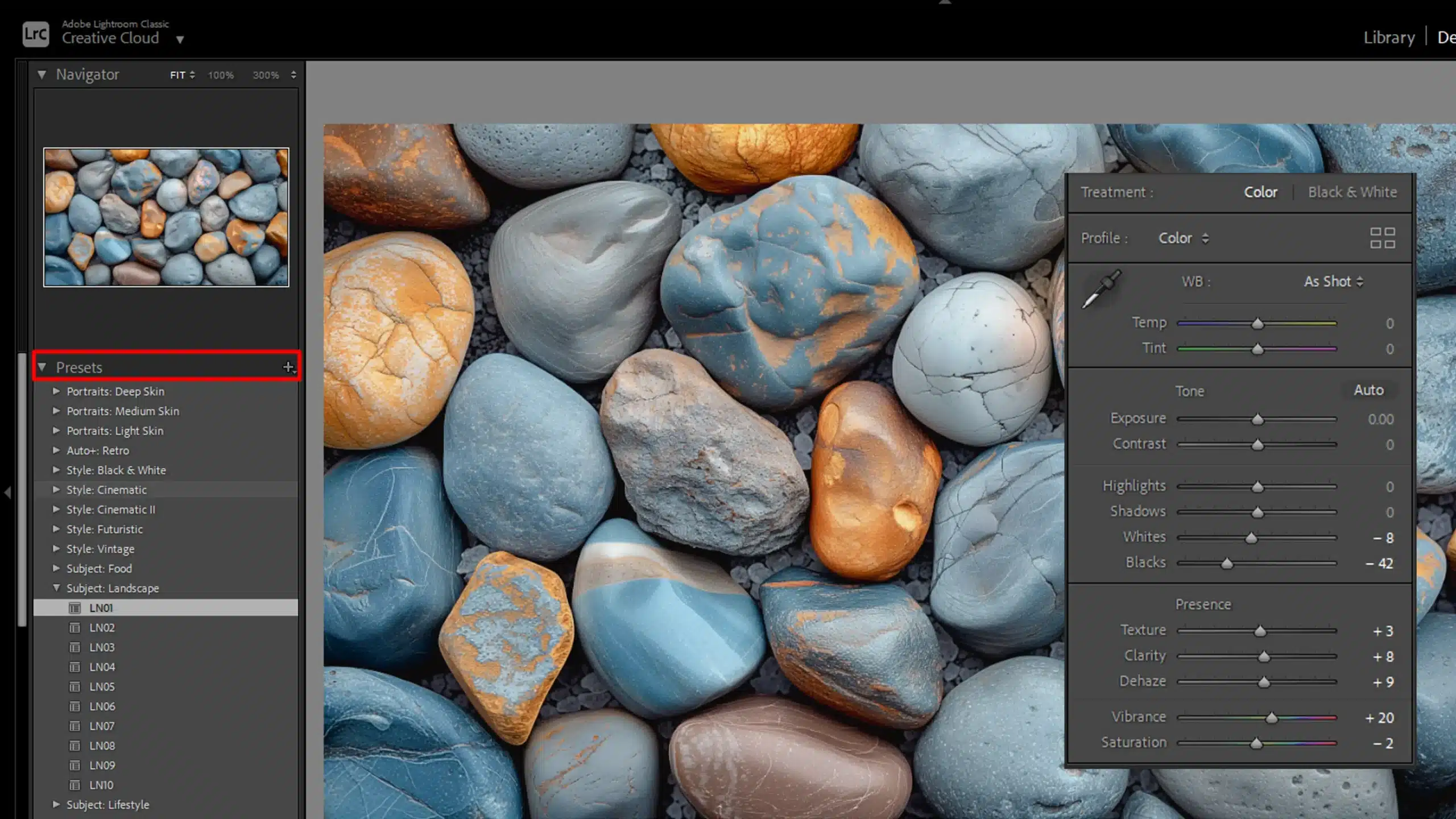Expand Style: Cinematic preset group

56,490
